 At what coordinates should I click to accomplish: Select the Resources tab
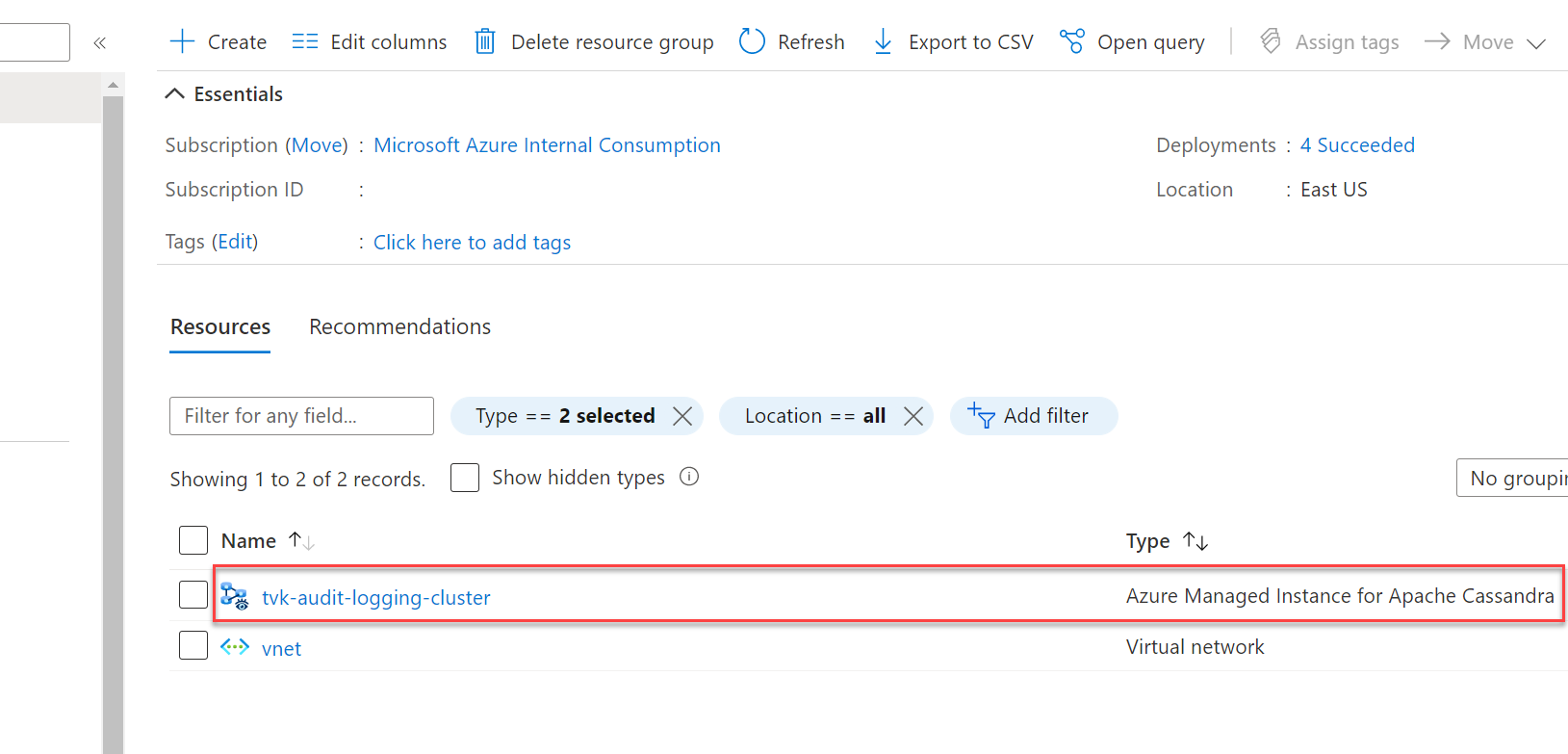pos(220,327)
